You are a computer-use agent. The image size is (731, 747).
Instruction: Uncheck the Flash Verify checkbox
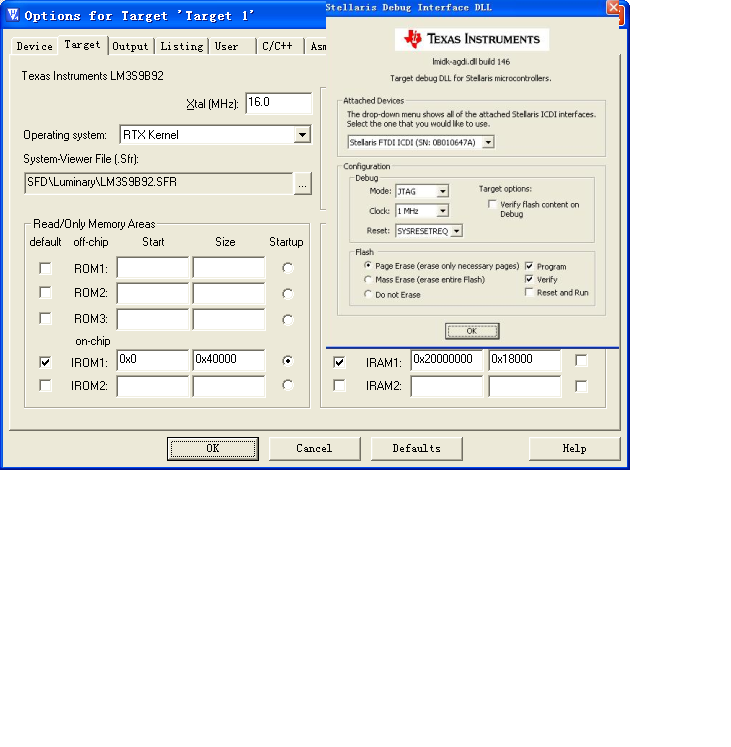(529, 279)
